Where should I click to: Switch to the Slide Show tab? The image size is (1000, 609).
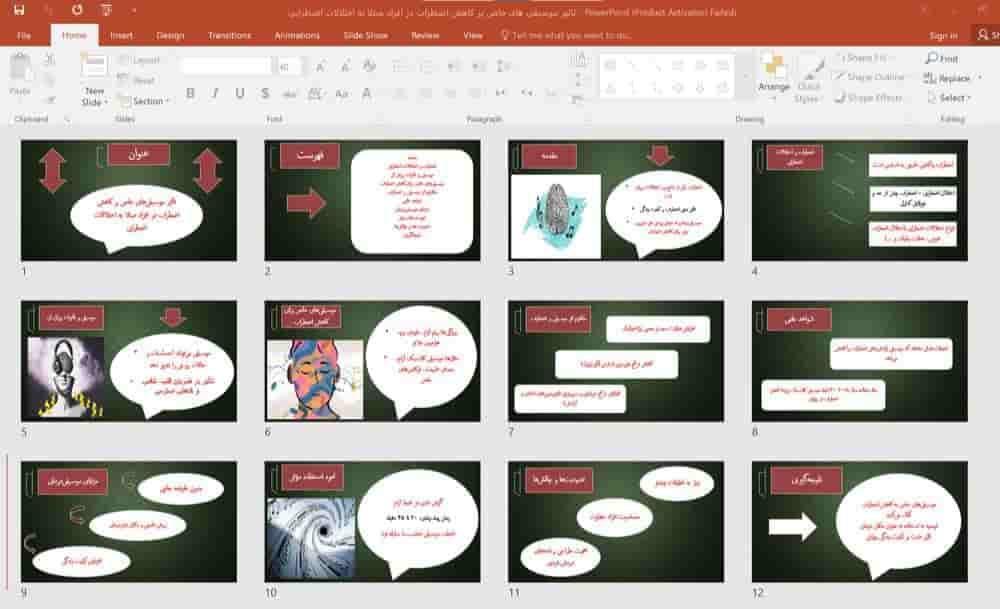[365, 36]
